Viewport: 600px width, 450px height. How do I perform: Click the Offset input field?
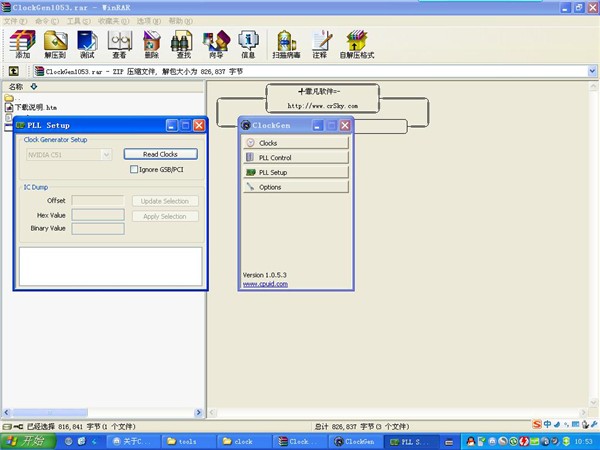(98, 201)
